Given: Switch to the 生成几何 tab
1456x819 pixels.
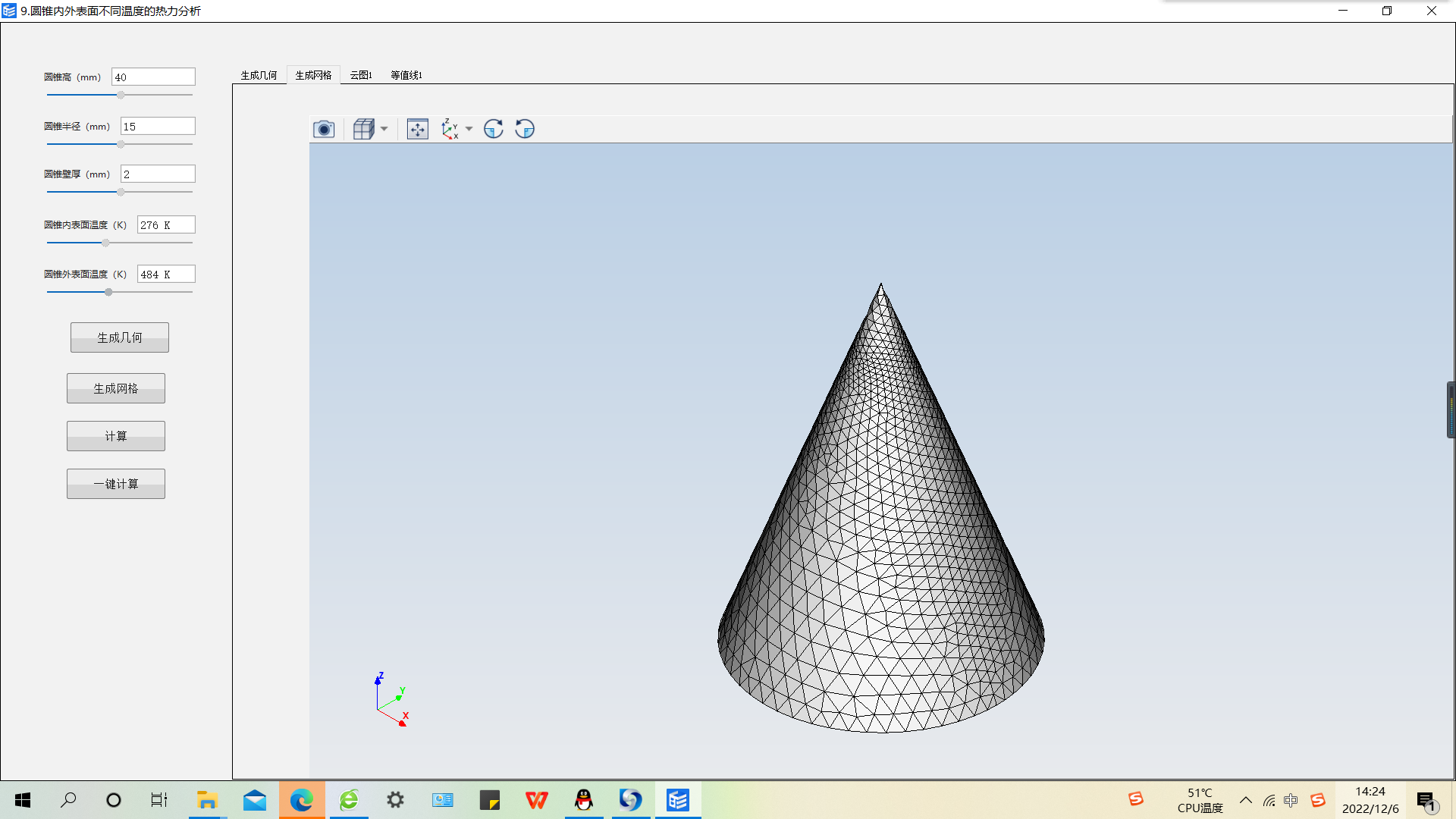Looking at the screenshot, I should point(259,75).
